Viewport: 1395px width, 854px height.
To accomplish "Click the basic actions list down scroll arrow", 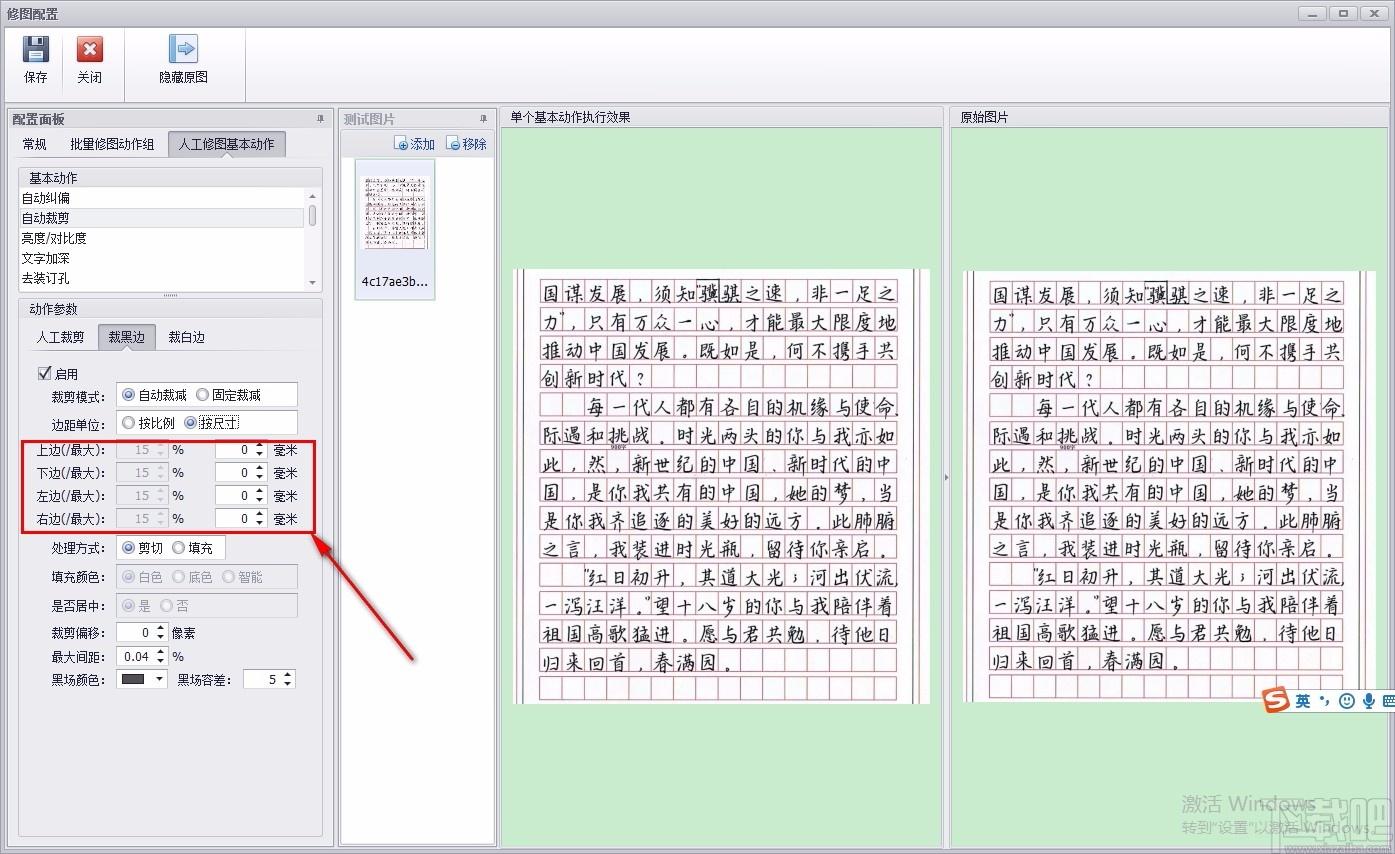I will pyautogui.click(x=313, y=283).
